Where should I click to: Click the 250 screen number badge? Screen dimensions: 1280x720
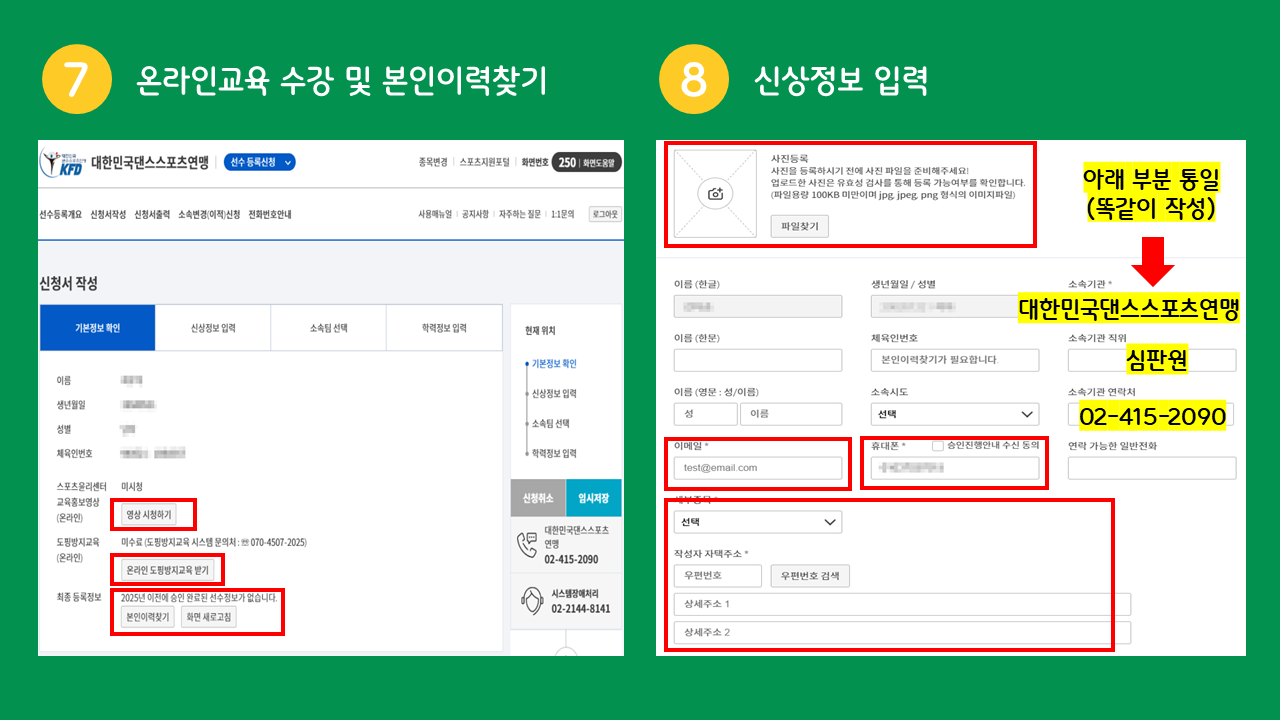point(566,162)
